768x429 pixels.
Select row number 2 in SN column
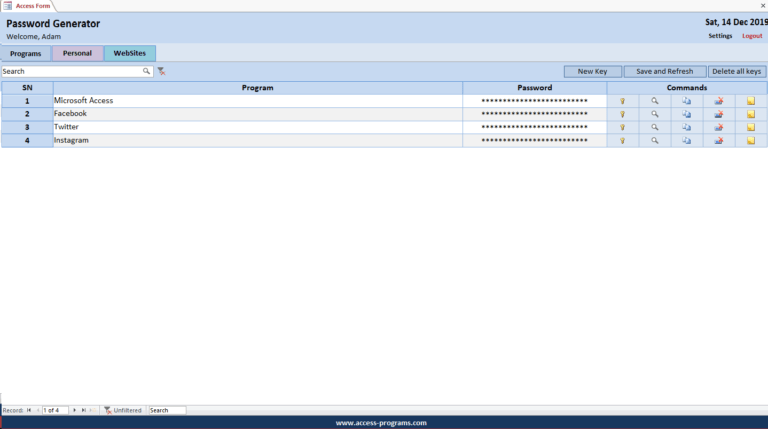click(27, 114)
